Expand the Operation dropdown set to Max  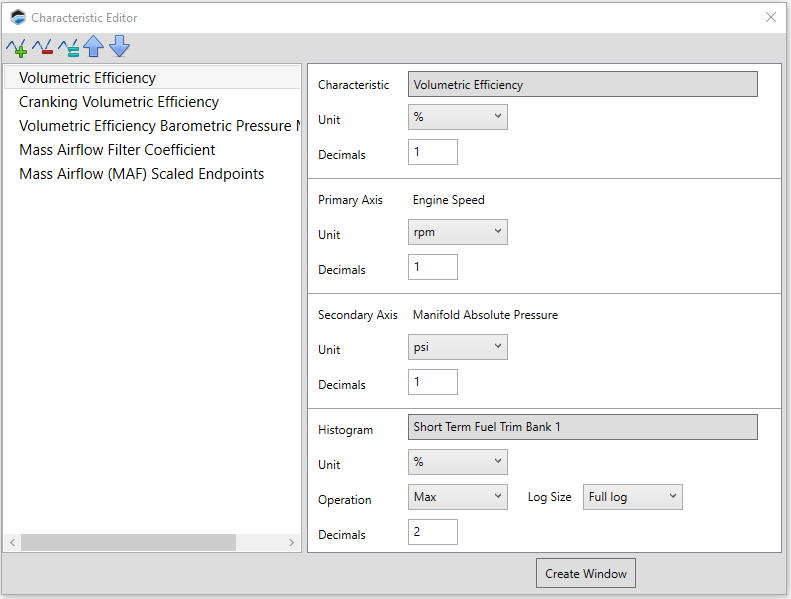point(458,497)
